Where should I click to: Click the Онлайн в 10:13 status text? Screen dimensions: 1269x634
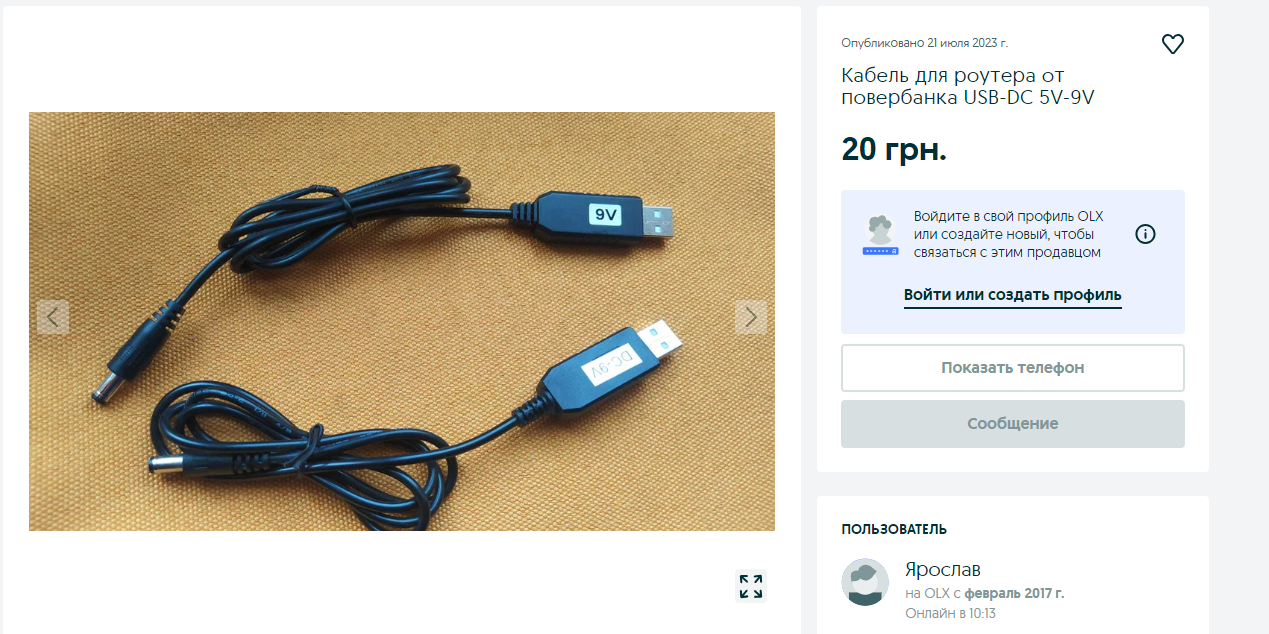point(950,613)
